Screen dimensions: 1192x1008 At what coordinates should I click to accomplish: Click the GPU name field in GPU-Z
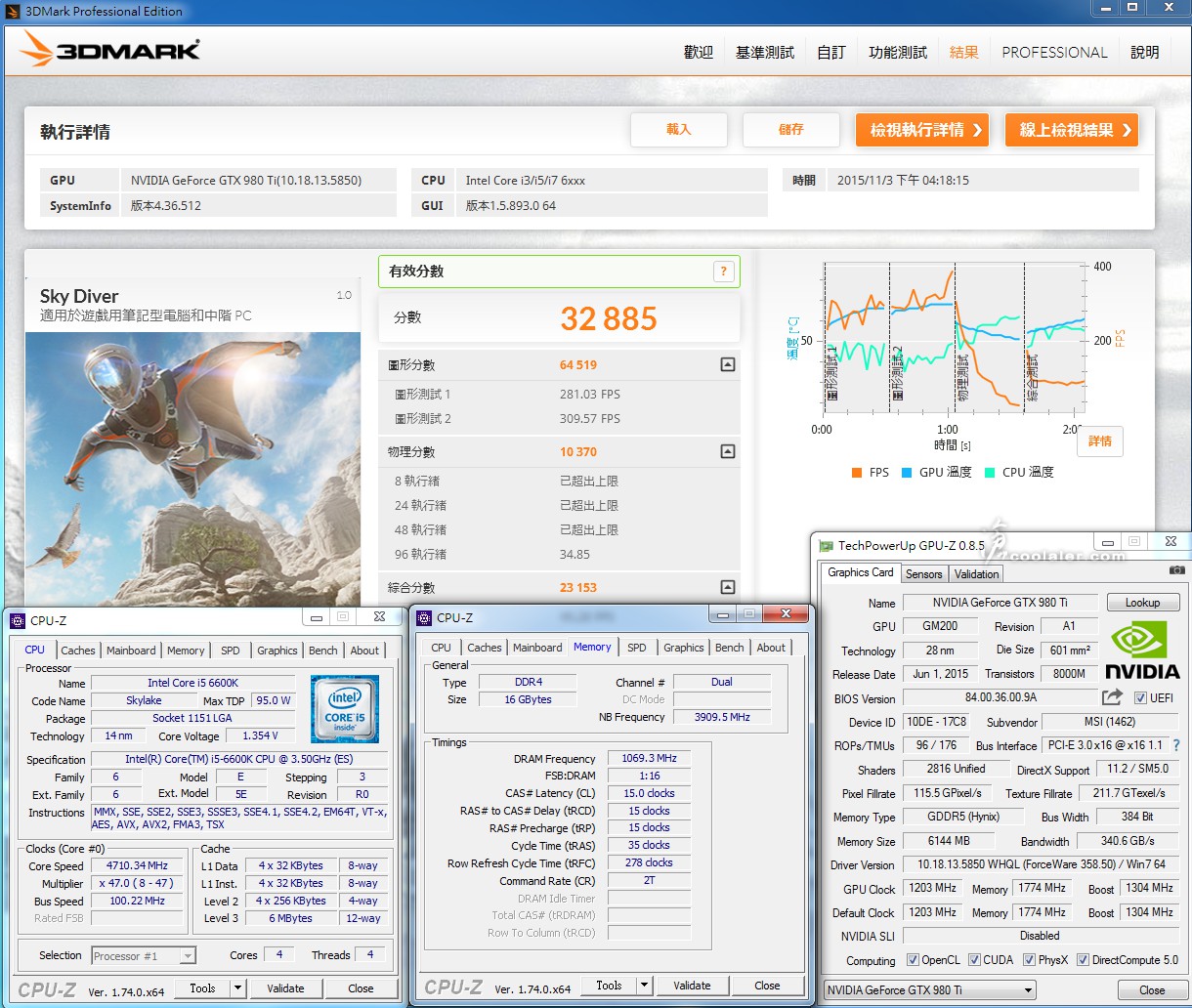coord(1000,603)
